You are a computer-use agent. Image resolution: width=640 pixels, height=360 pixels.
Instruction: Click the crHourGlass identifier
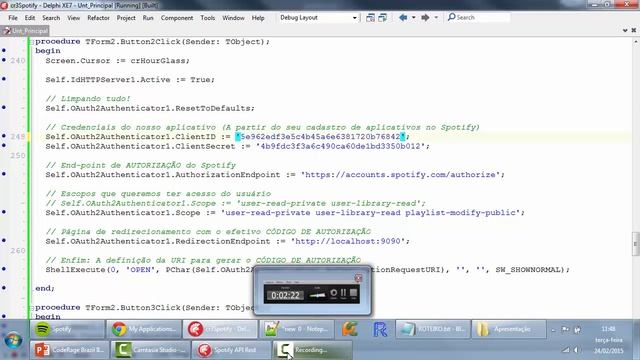click(158, 61)
